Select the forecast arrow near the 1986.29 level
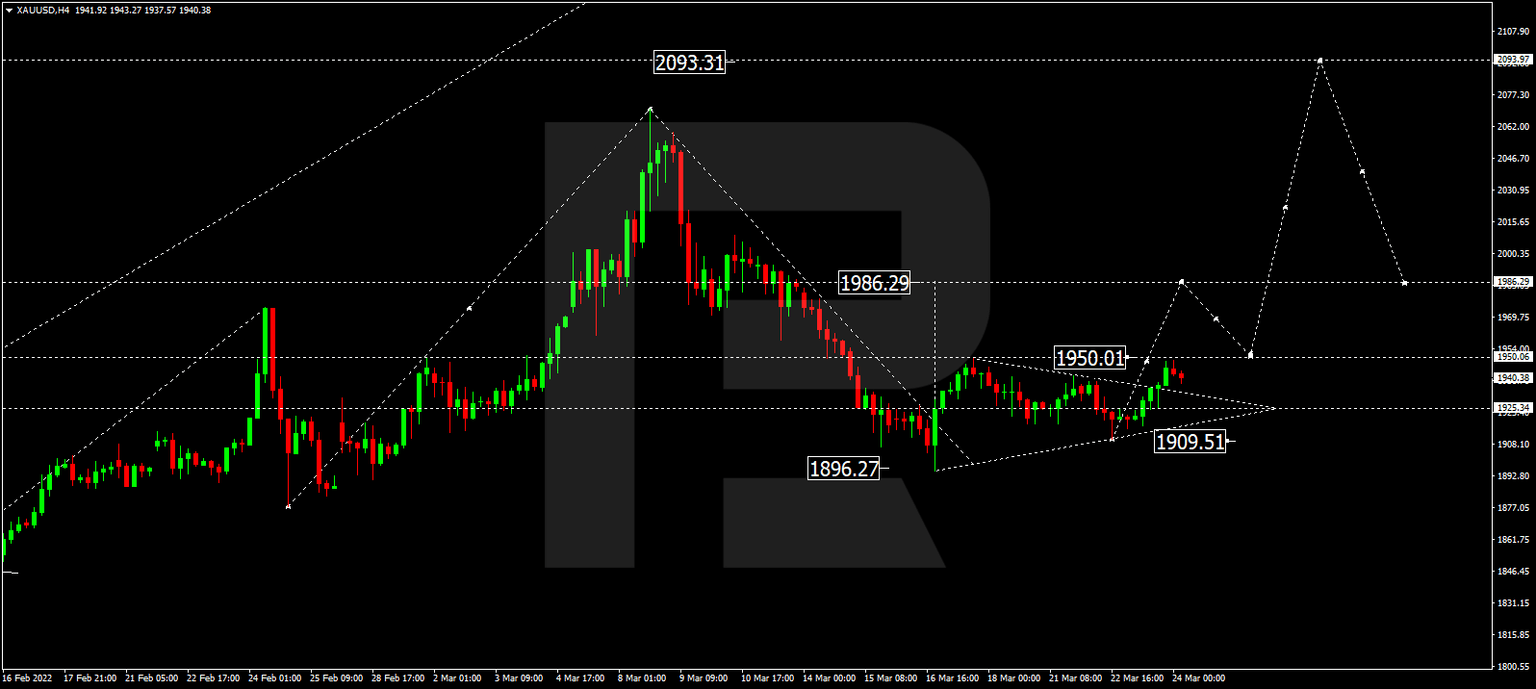 1181,282
